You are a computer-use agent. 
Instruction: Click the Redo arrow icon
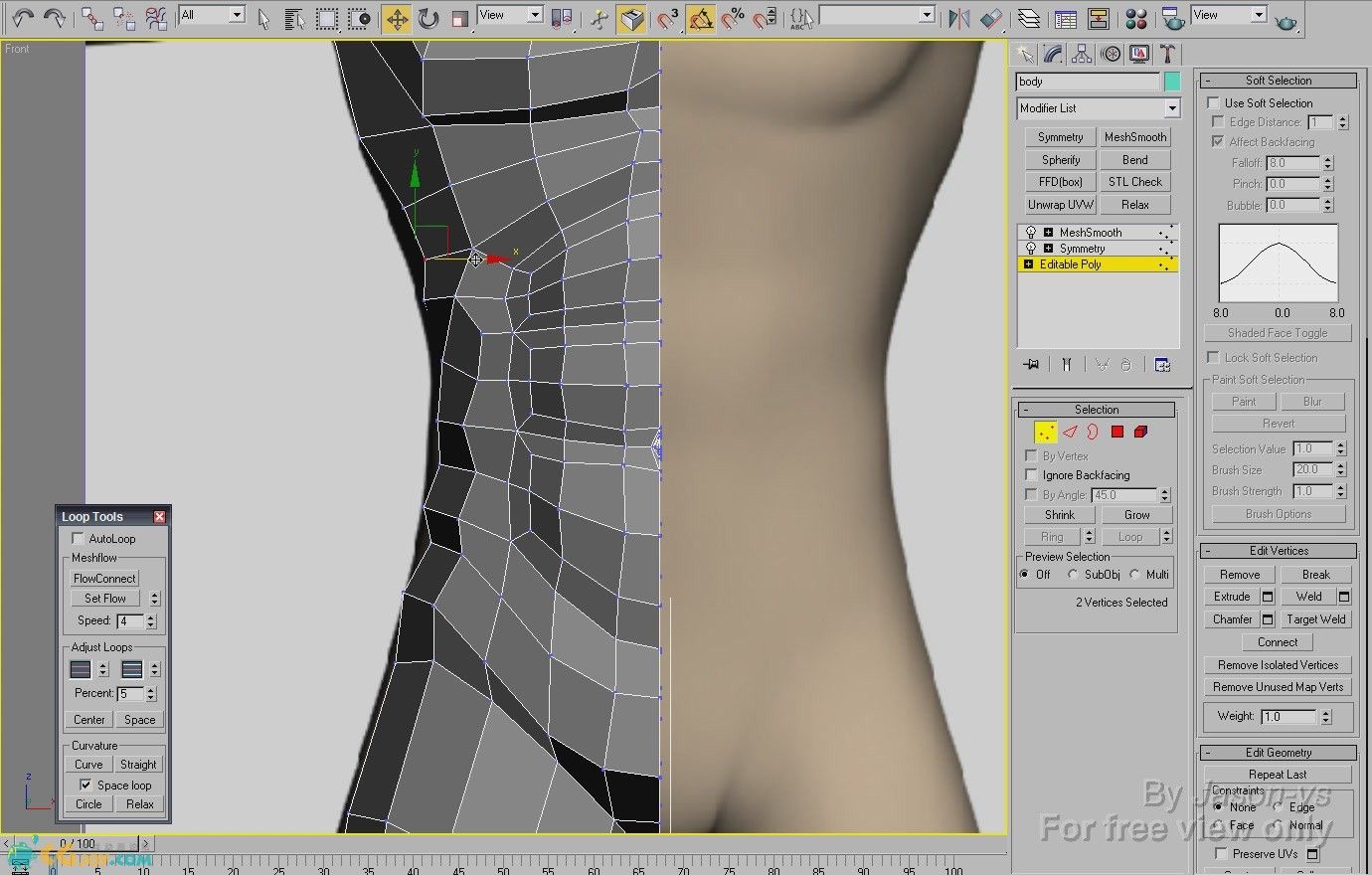click(55, 17)
